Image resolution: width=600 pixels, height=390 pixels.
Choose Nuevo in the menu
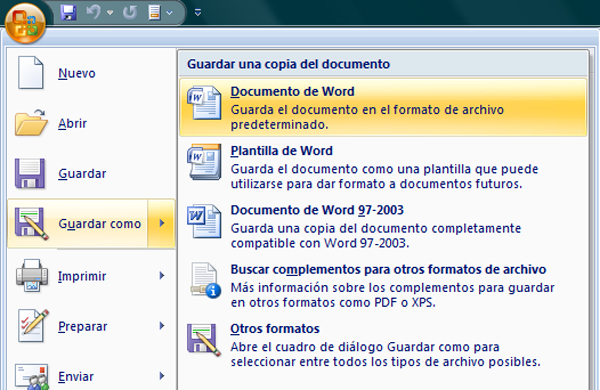click(77, 73)
